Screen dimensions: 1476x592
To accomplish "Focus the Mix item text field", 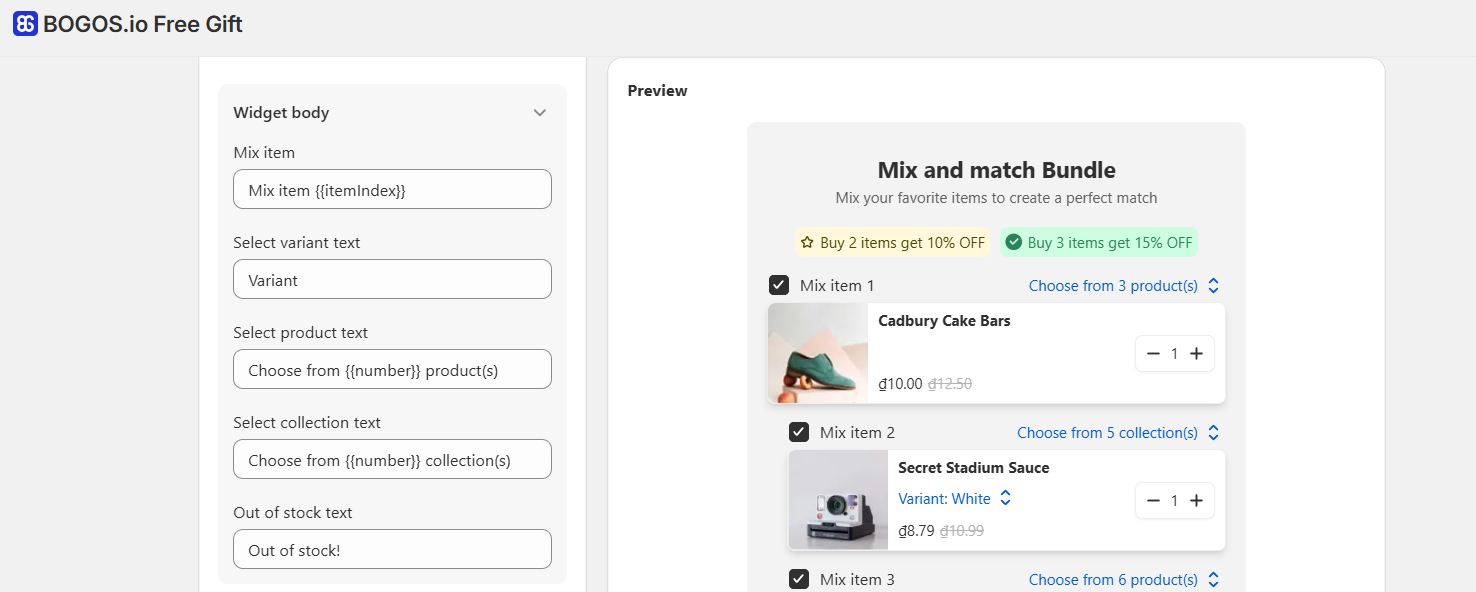I will pyautogui.click(x=392, y=189).
